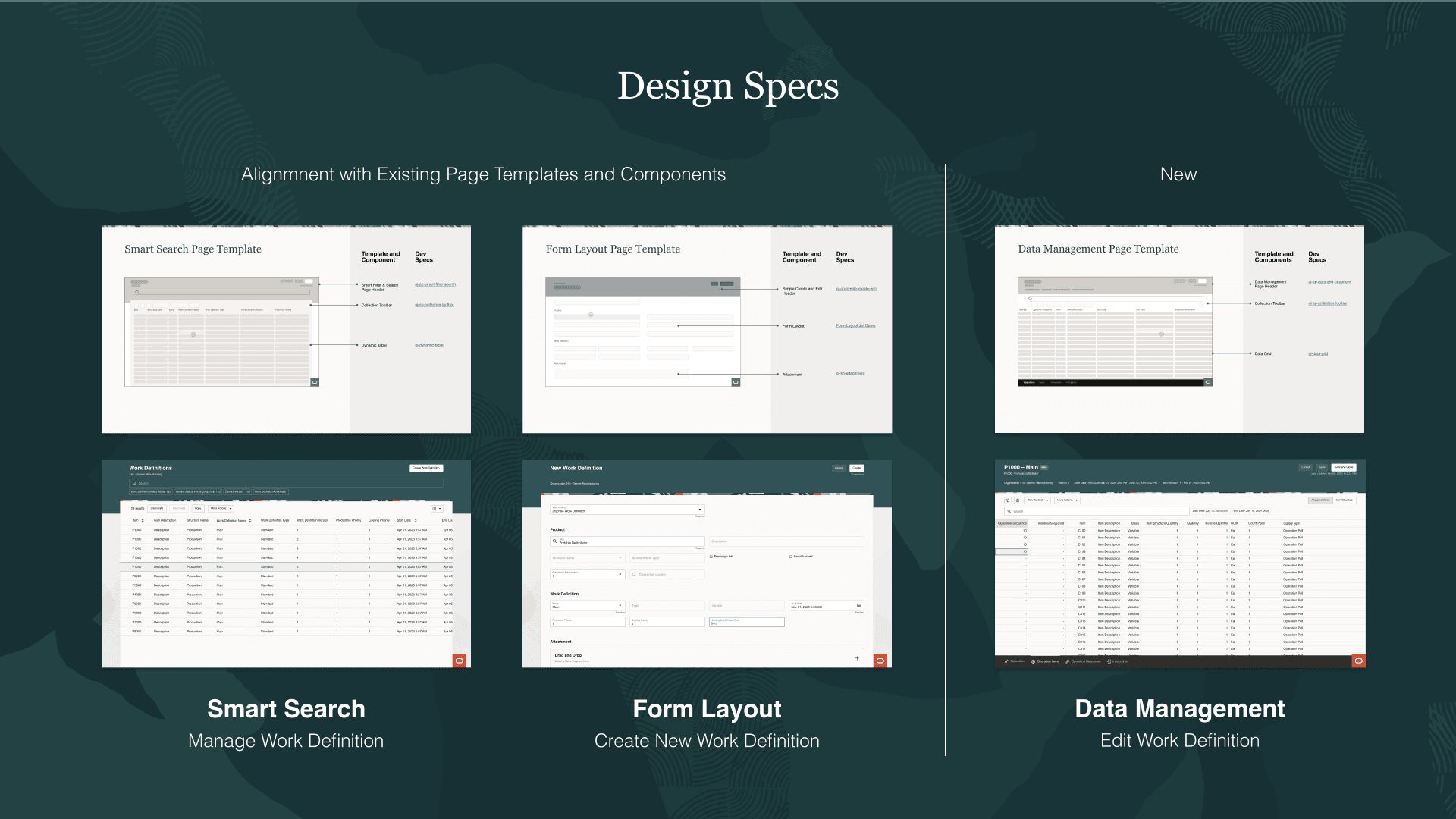Image resolution: width=1456 pixels, height=819 pixels.
Task: Toggle the Preassign lots checkbox
Action: (x=711, y=557)
